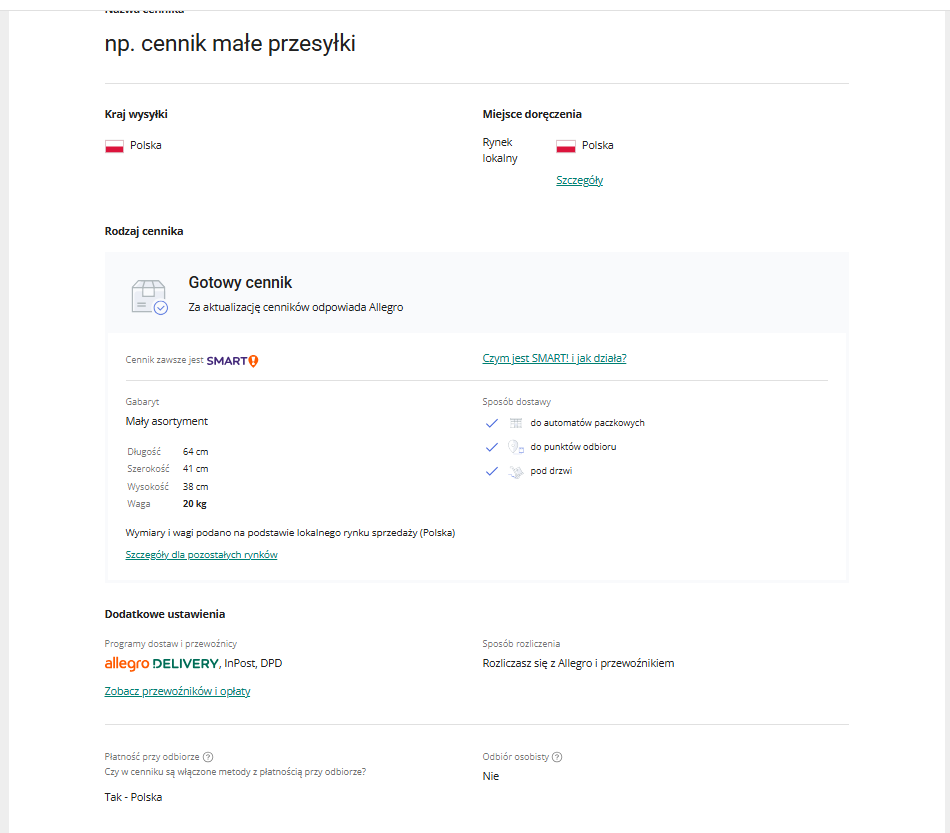
Task: Click checkmark next to pod drzwi
Action: pos(491,471)
